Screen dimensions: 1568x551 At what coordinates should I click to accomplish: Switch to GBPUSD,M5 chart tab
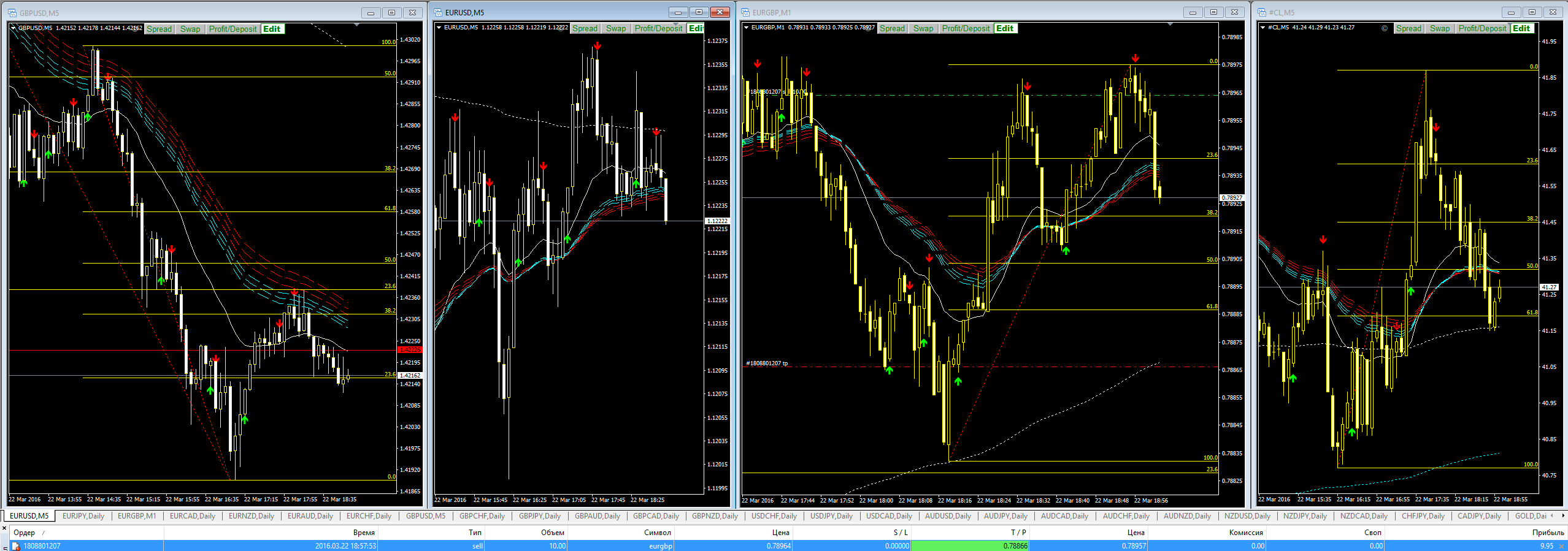(x=426, y=515)
